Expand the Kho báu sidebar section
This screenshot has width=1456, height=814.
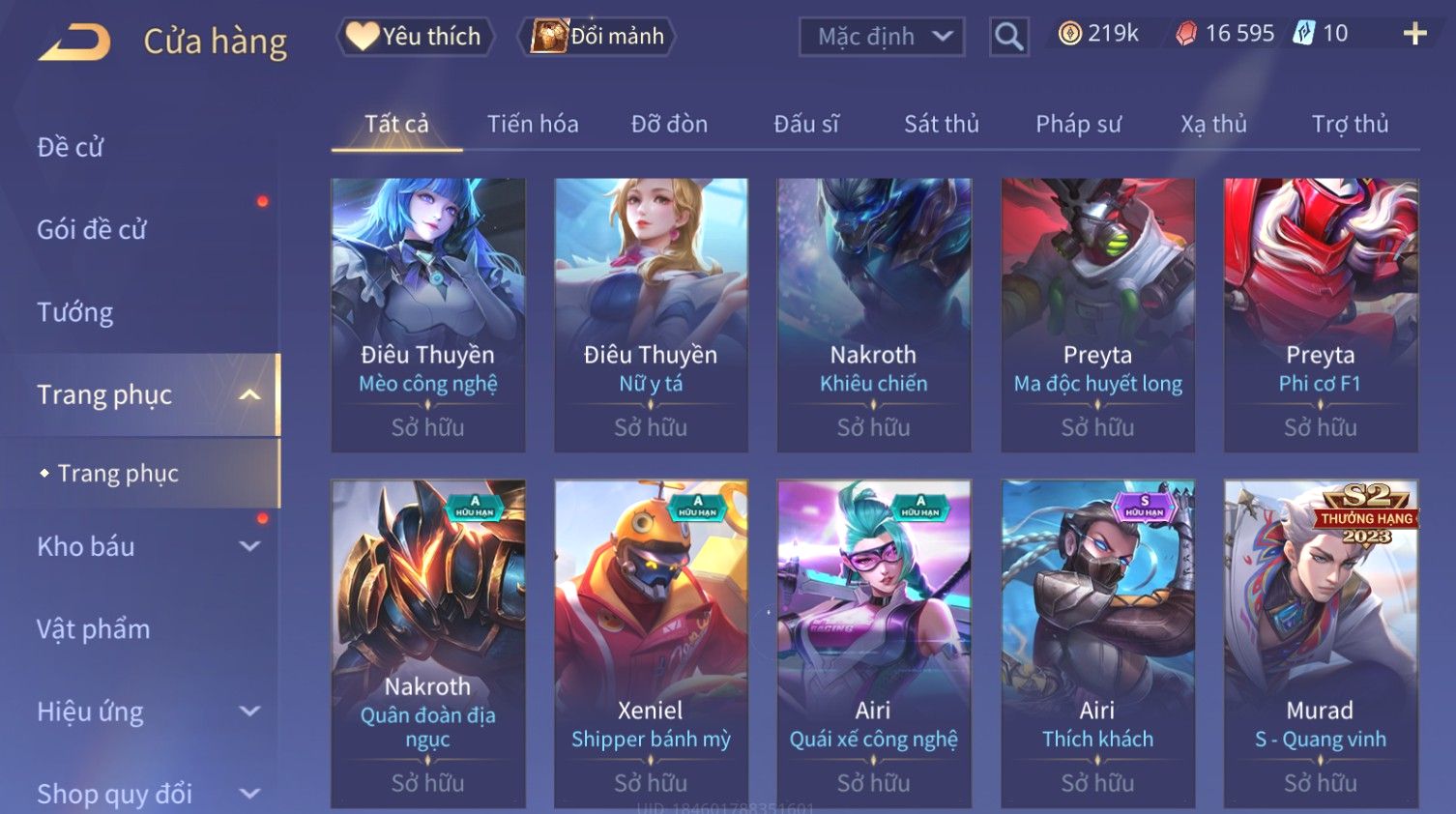249,546
